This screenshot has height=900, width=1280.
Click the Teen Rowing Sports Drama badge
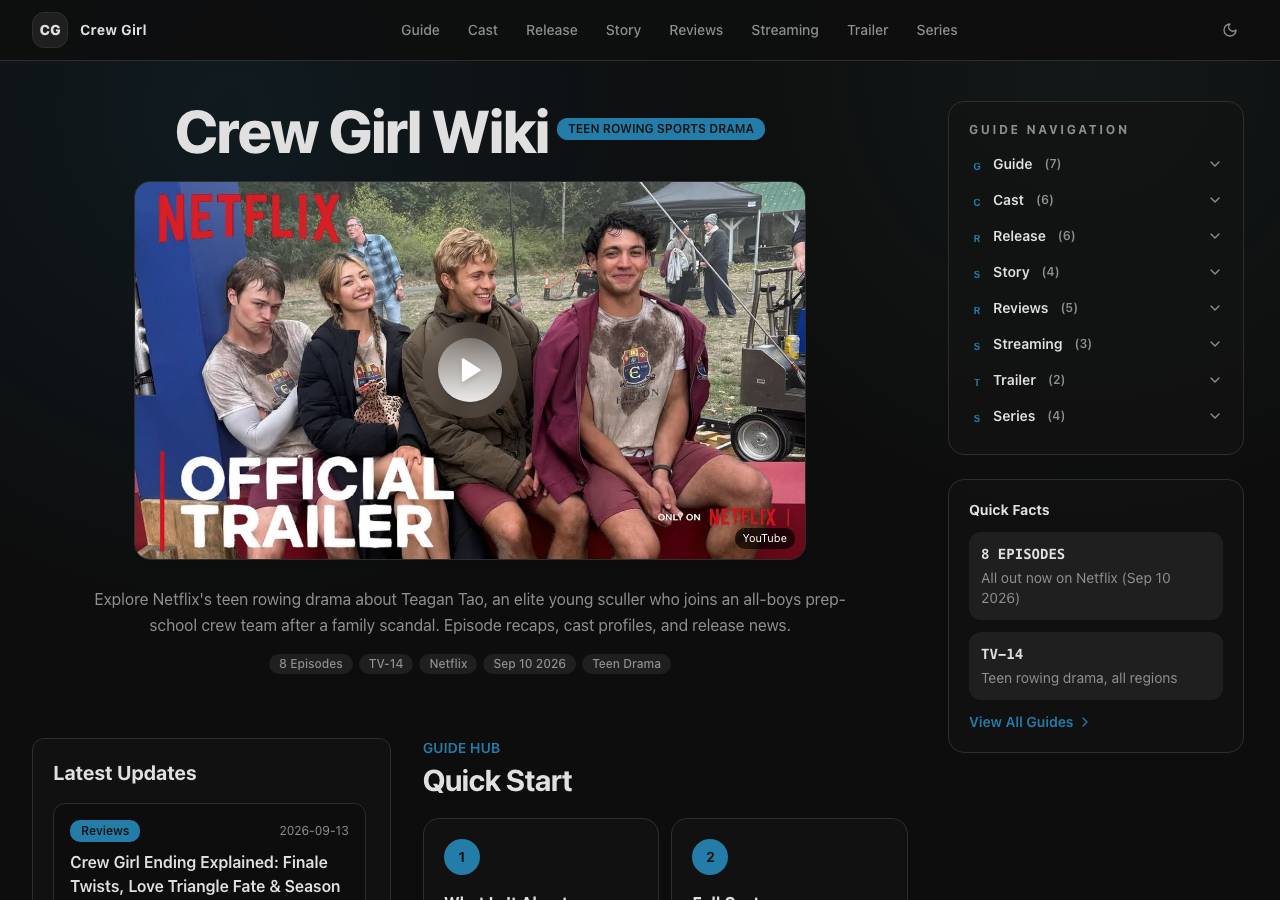[661, 129]
